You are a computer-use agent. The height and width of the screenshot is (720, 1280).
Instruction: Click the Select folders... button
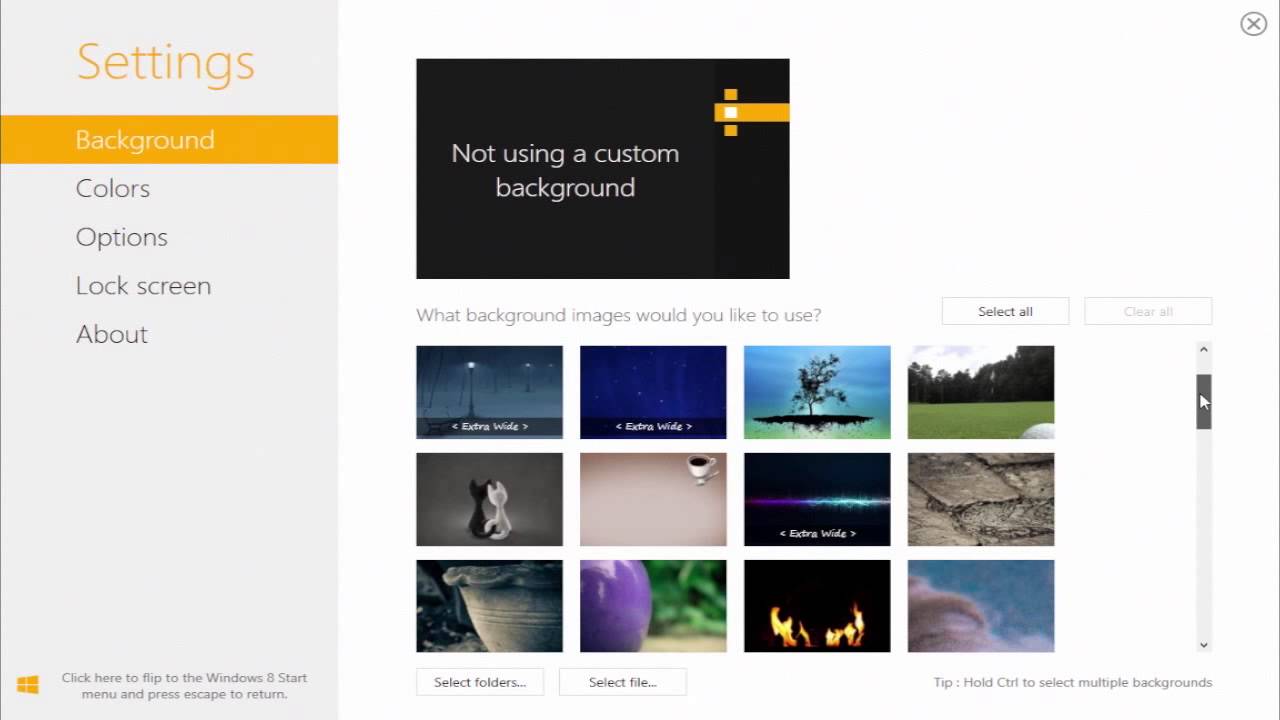(x=480, y=682)
